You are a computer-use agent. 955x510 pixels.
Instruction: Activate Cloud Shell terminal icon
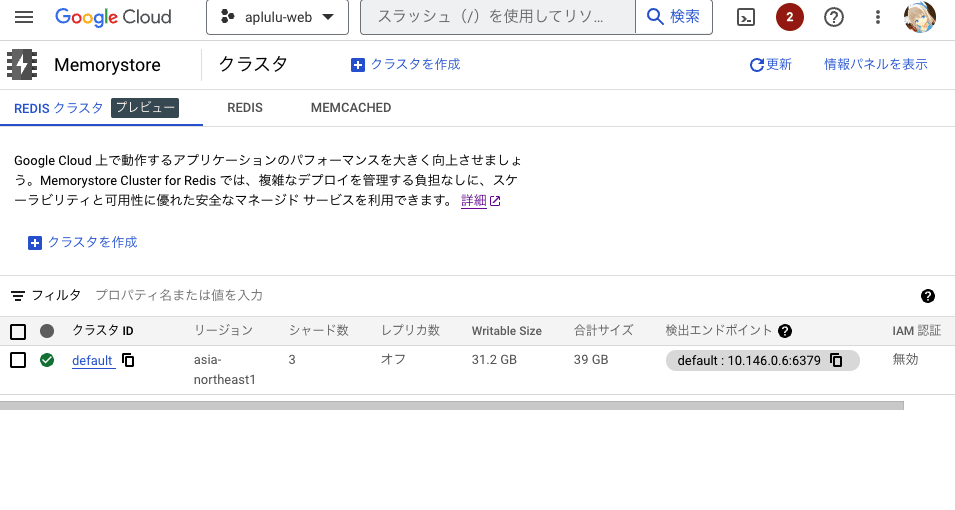745,17
